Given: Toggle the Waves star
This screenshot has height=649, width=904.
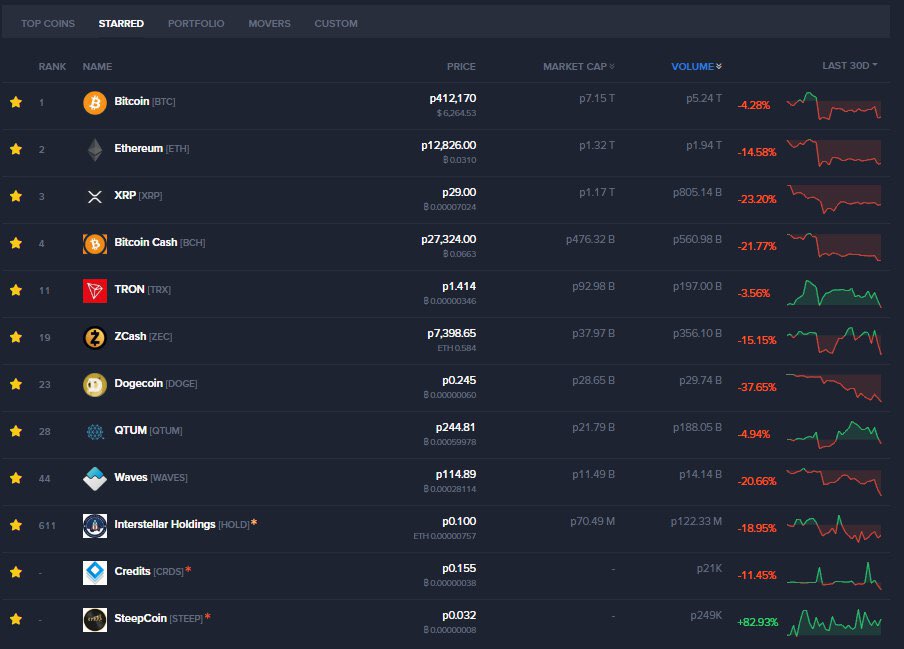Looking at the screenshot, I should coord(16,478).
